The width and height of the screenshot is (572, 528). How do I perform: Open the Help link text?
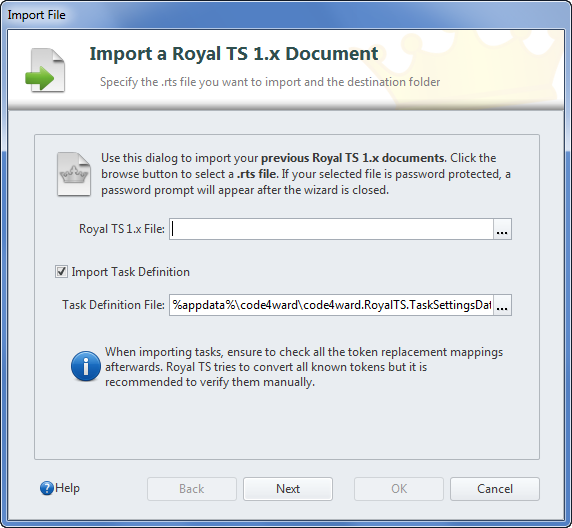click(x=67, y=488)
